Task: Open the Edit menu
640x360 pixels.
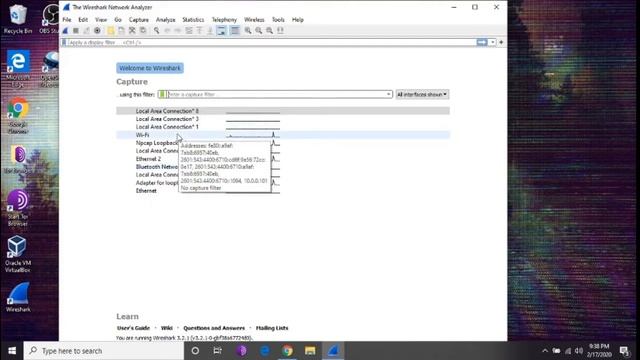Action: click(83, 20)
